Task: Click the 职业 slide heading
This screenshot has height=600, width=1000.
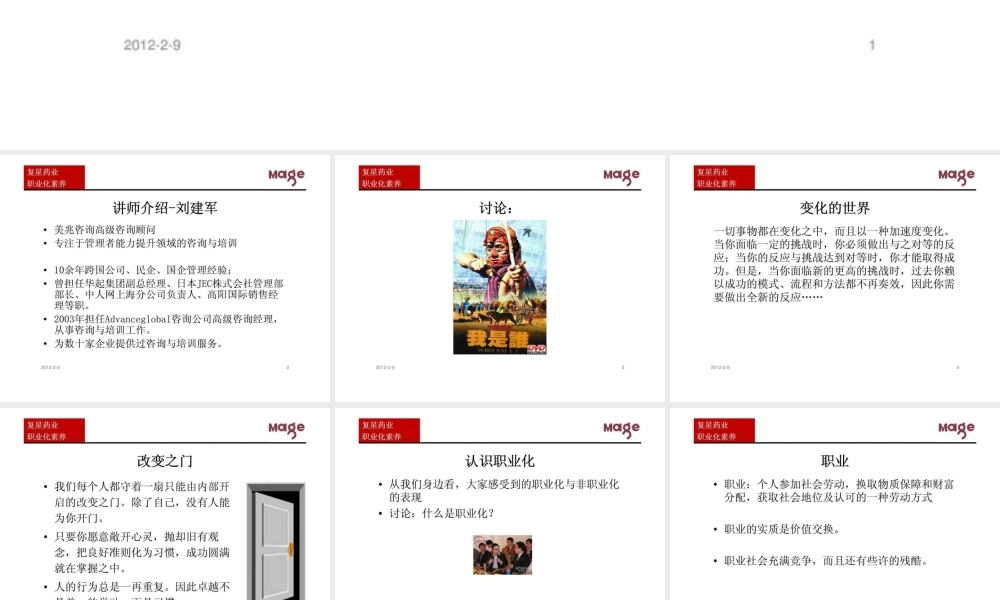Action: pos(836,459)
